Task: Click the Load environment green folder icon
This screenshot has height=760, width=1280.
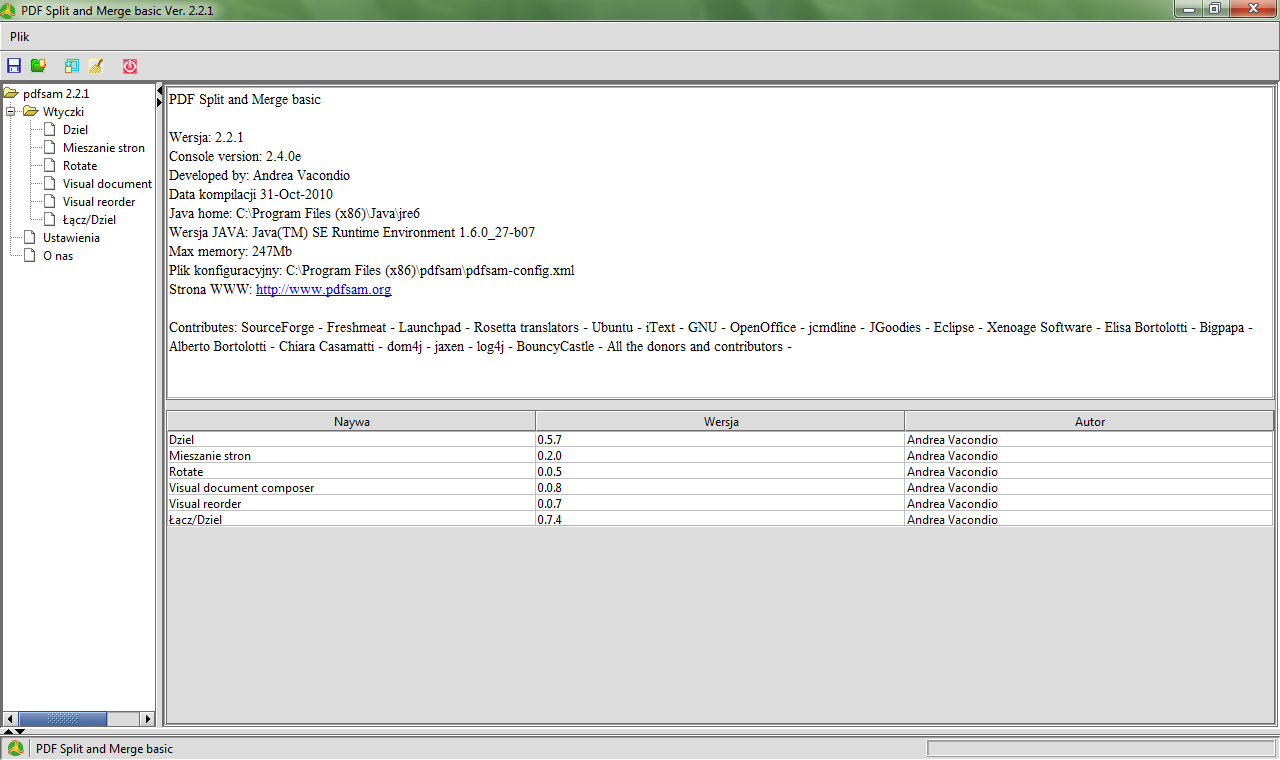Action: pyautogui.click(x=38, y=66)
